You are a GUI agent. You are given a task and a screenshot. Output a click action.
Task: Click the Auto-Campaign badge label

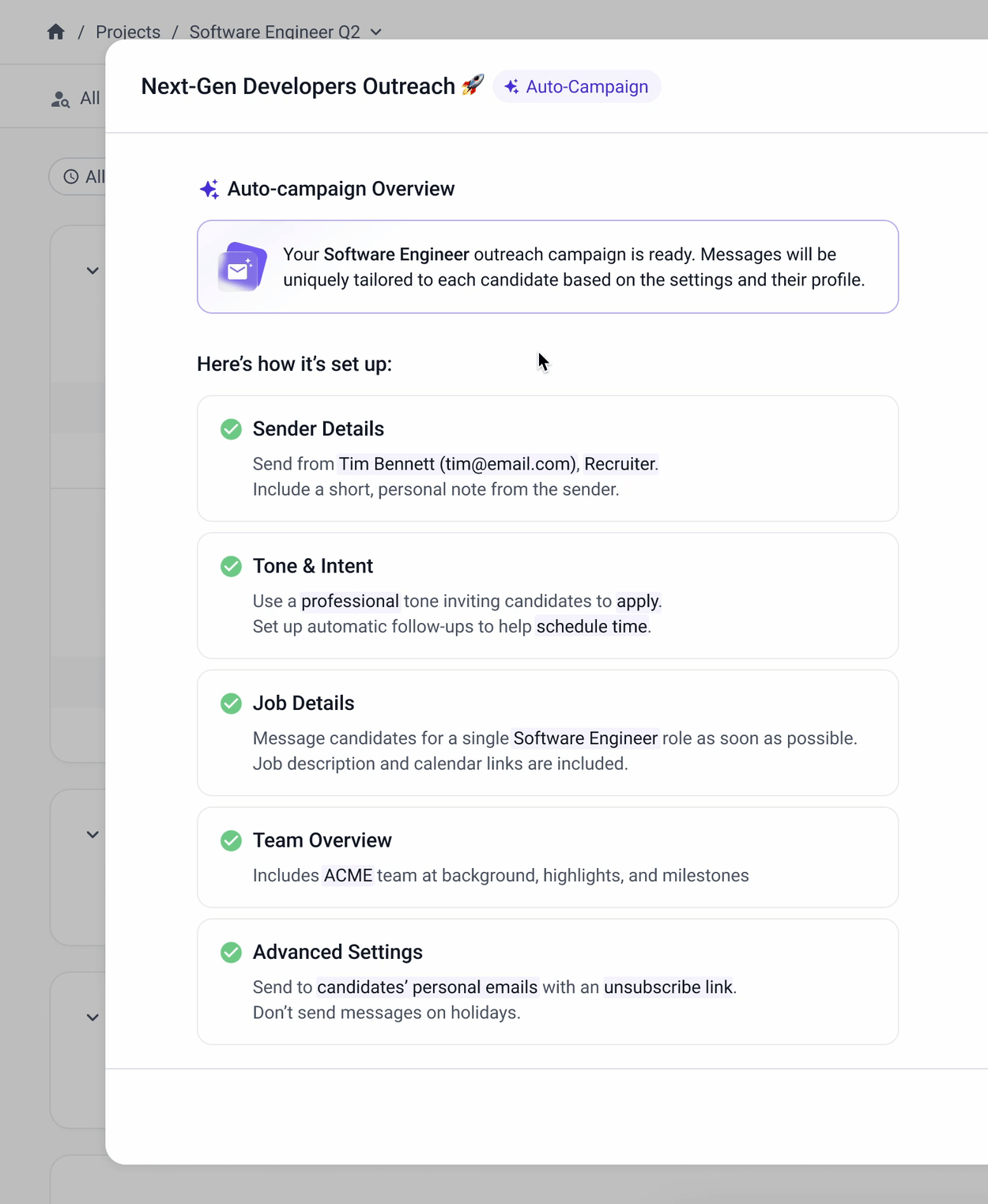[x=586, y=87]
